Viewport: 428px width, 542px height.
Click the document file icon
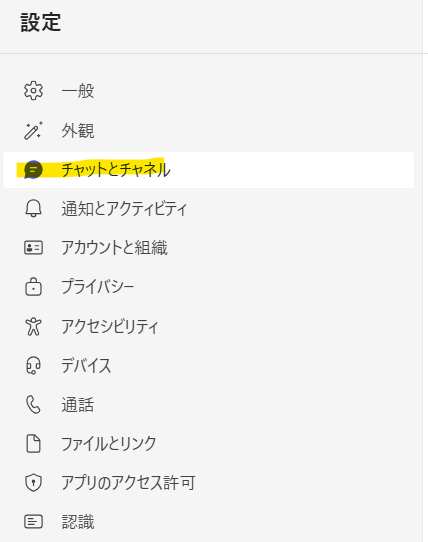(34, 444)
